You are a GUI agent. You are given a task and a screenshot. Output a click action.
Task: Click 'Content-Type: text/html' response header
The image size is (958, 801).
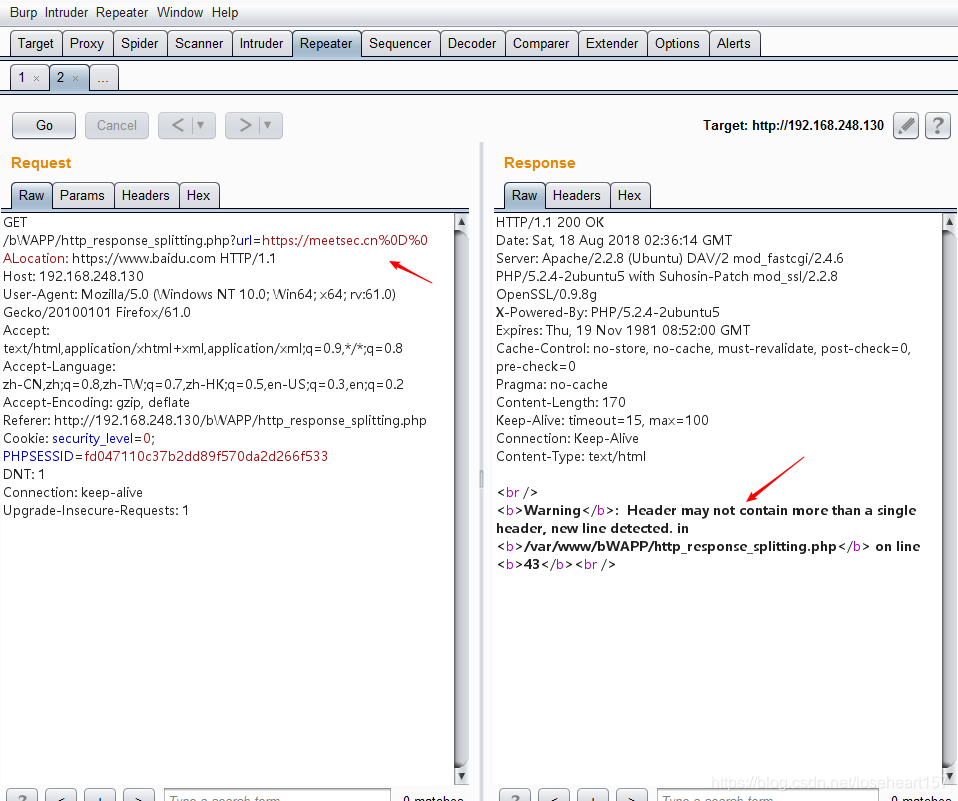click(571, 456)
